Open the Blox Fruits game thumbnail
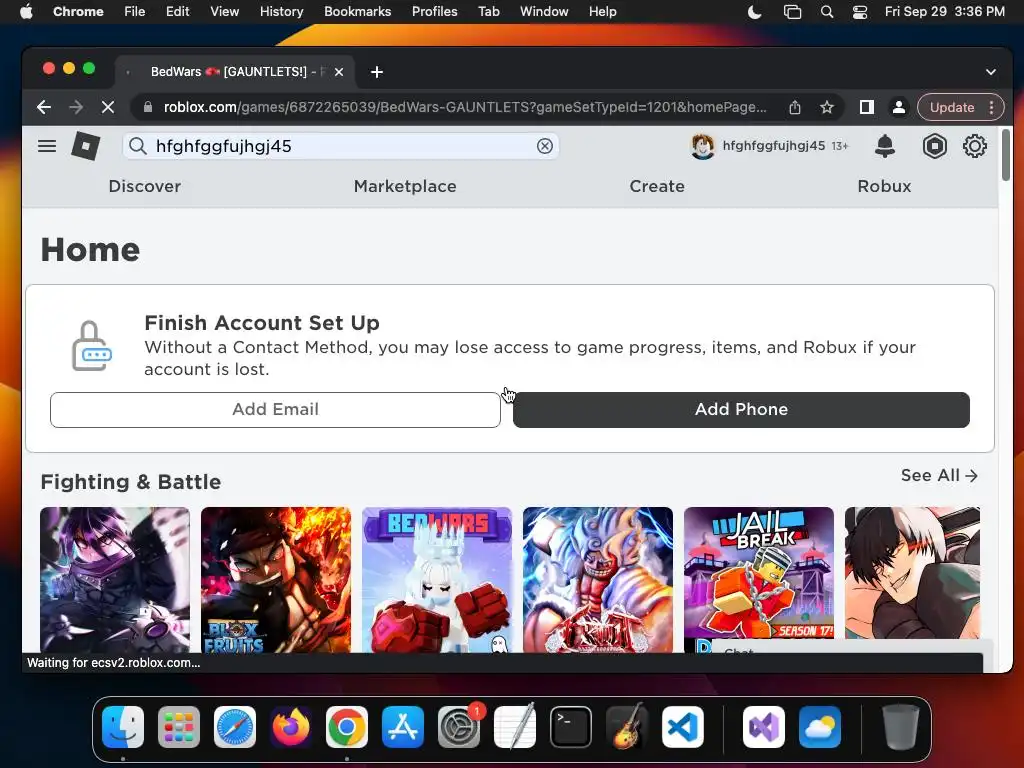 (x=276, y=580)
